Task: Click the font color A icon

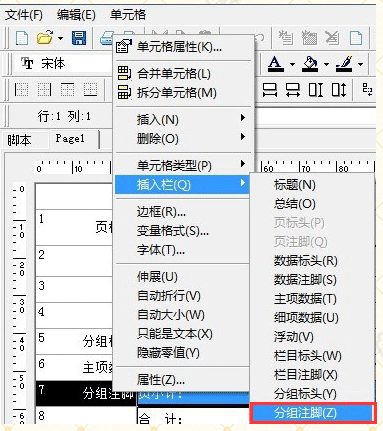Action: [x=276, y=64]
